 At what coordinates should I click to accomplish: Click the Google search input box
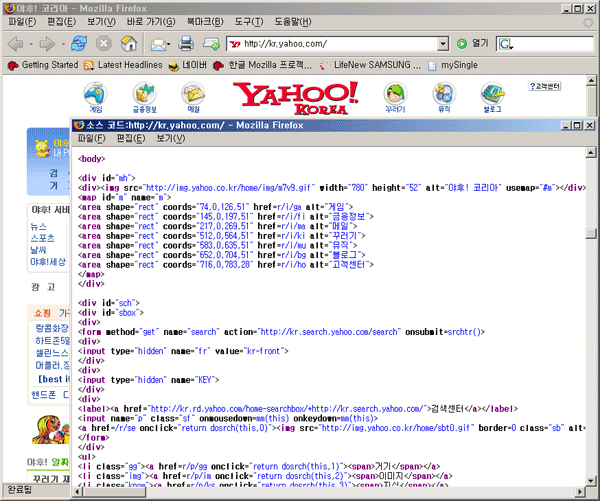[x=553, y=44]
